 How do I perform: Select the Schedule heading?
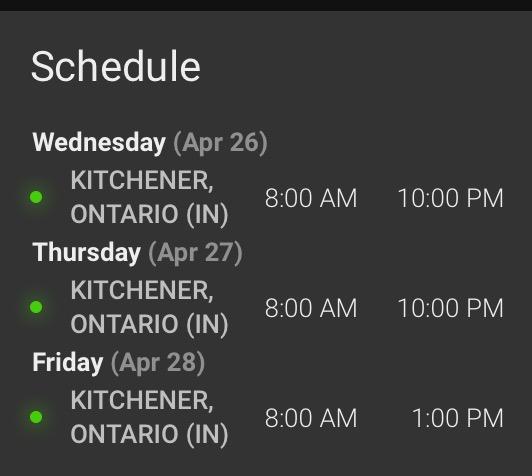[x=116, y=66]
